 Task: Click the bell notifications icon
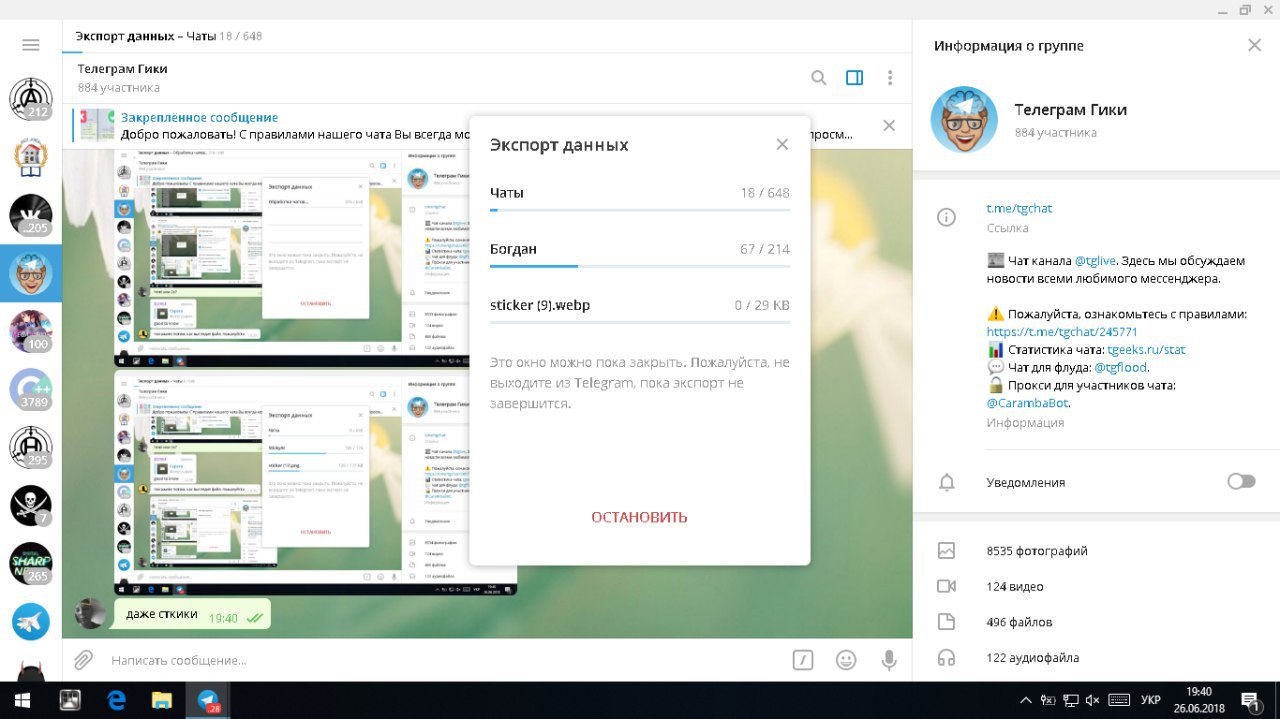946,483
